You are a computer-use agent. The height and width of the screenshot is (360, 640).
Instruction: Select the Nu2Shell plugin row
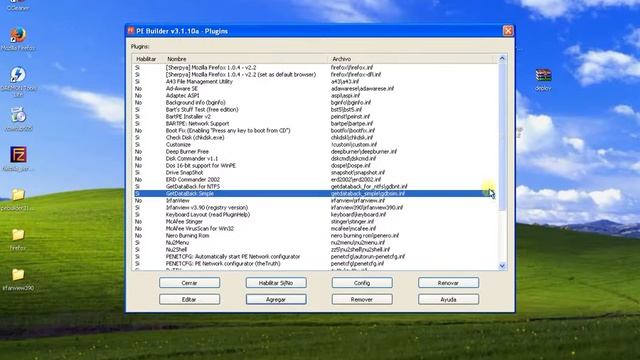[316, 249]
